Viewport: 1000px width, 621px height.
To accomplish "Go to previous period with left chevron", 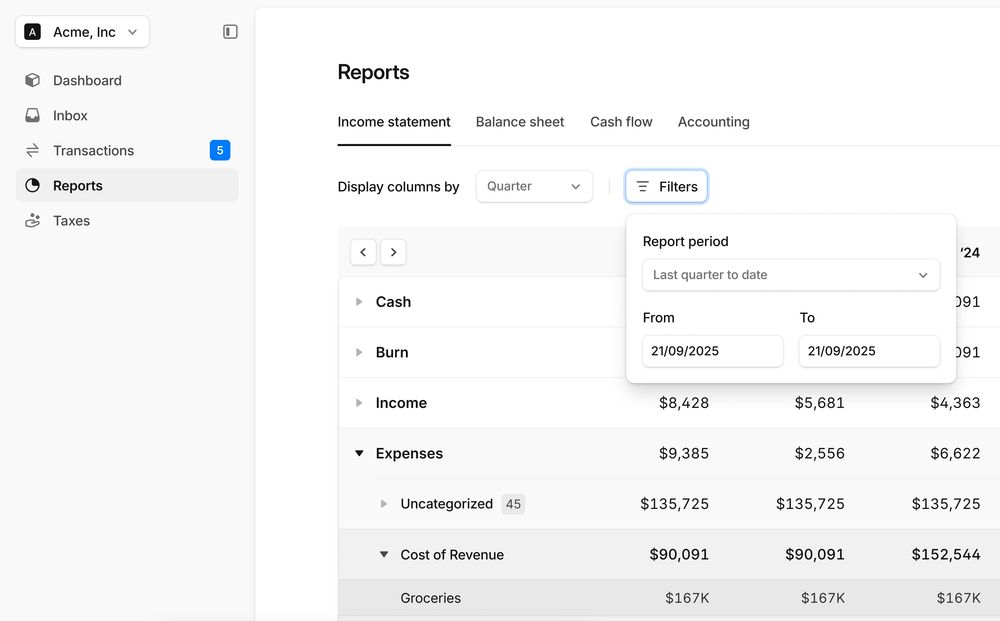I will point(363,252).
